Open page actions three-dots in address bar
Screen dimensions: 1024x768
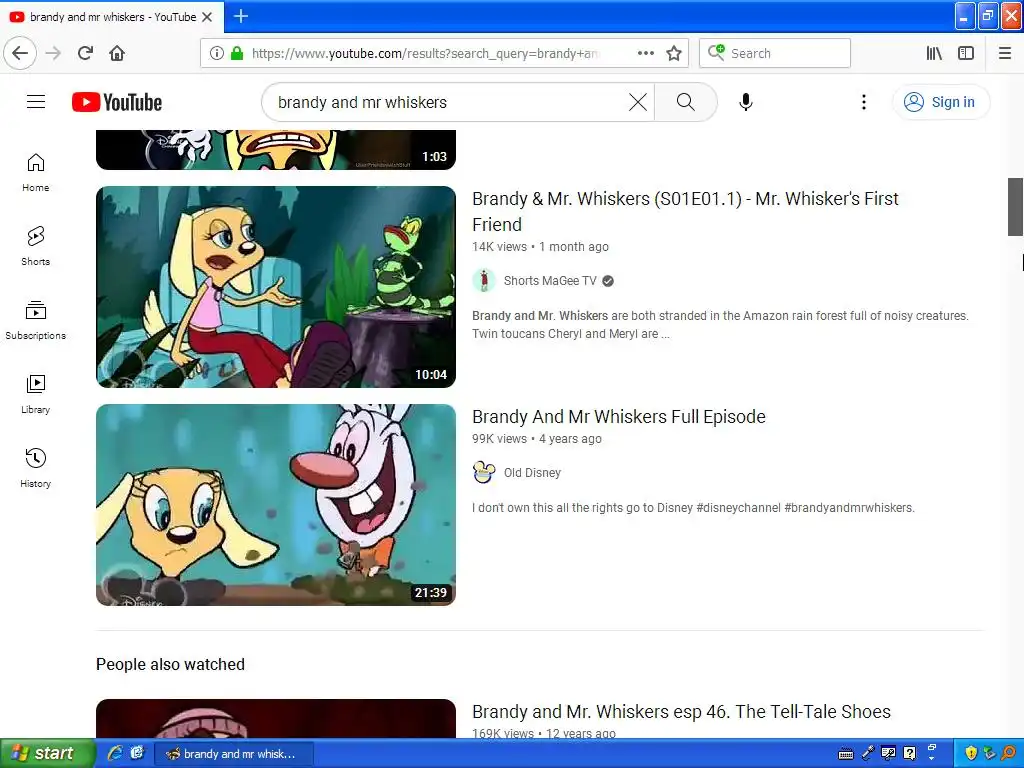(x=646, y=53)
